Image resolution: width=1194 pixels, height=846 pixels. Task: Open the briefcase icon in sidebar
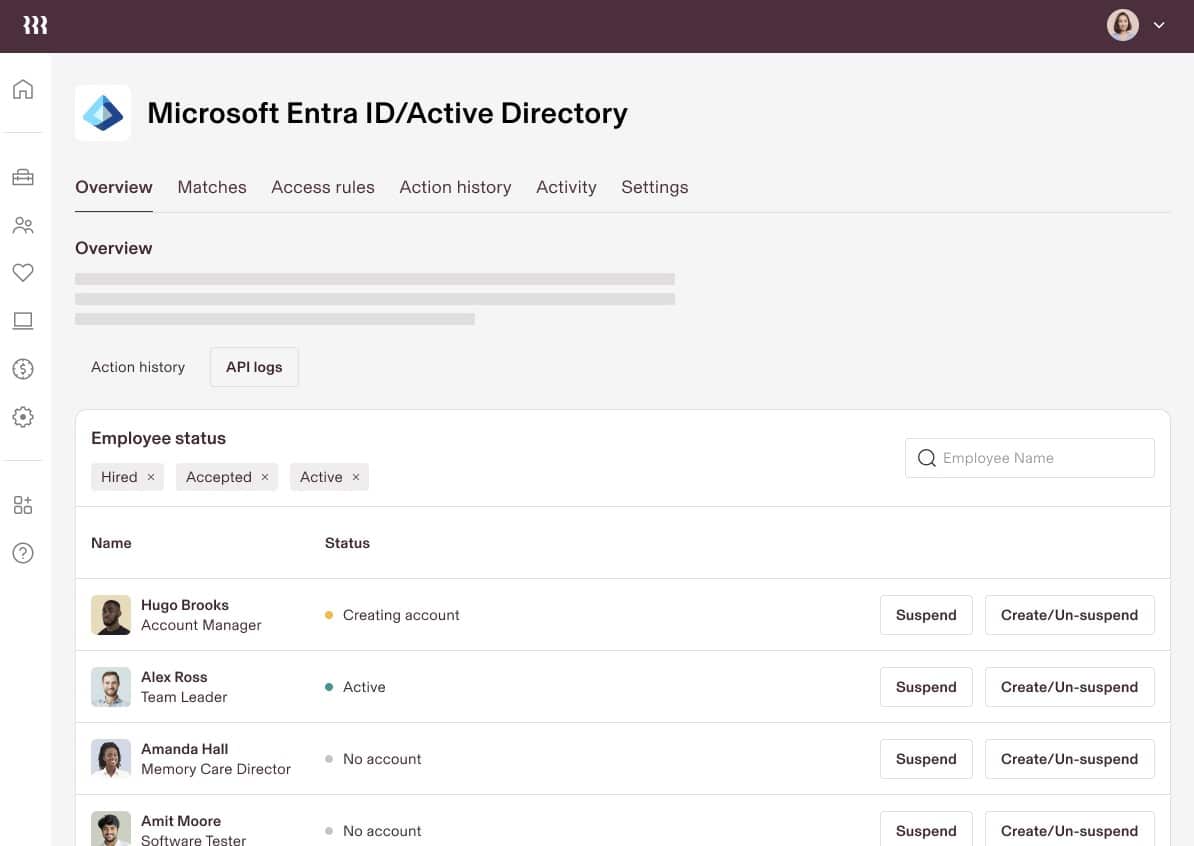(23, 177)
